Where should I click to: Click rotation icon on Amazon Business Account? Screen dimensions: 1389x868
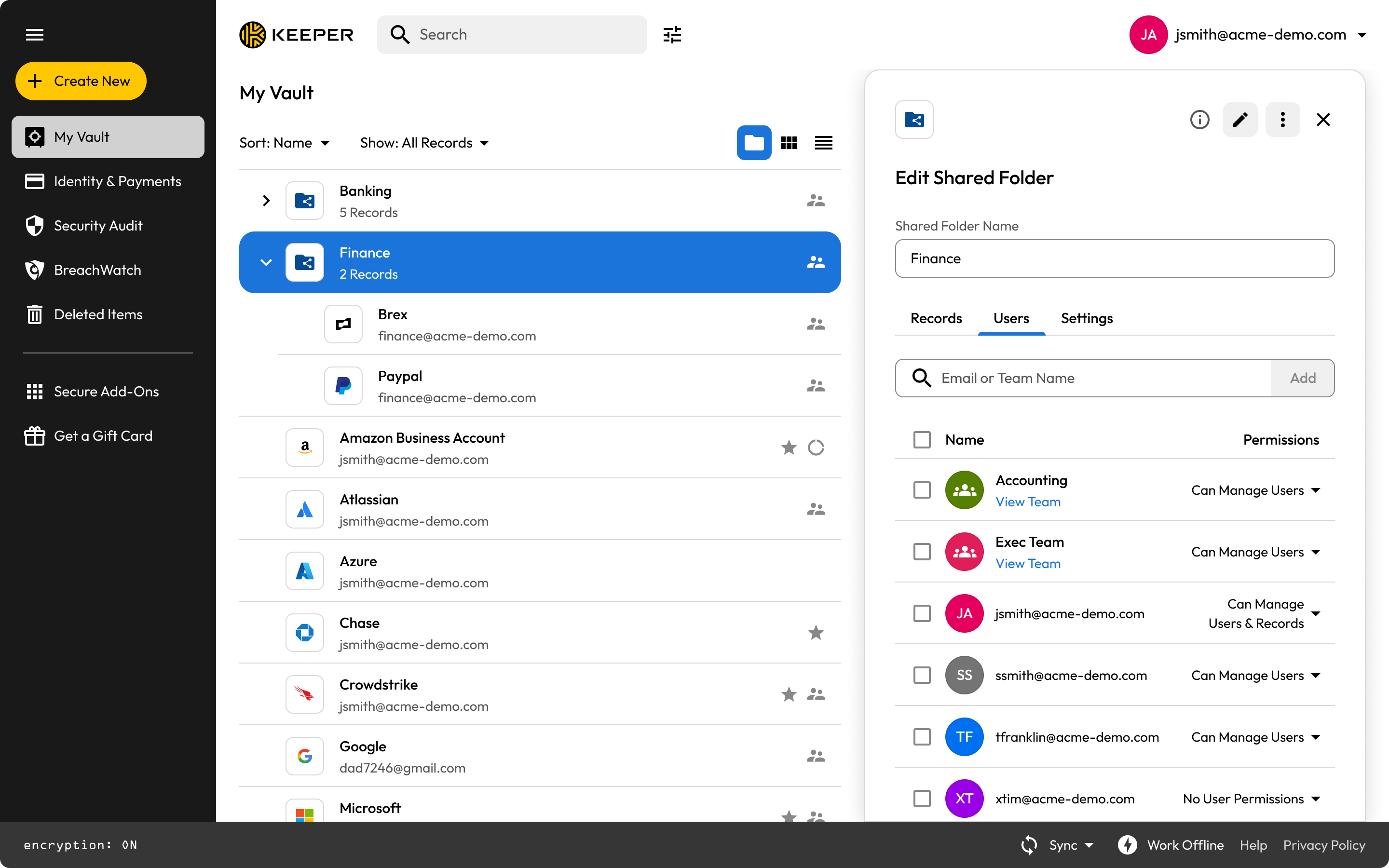pos(816,447)
